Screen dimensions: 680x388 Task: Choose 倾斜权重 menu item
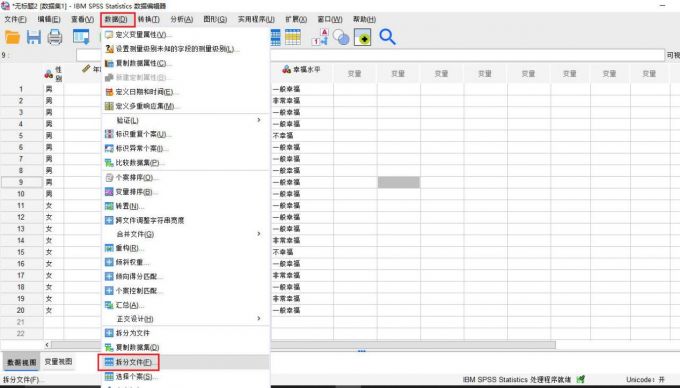[x=186, y=262]
